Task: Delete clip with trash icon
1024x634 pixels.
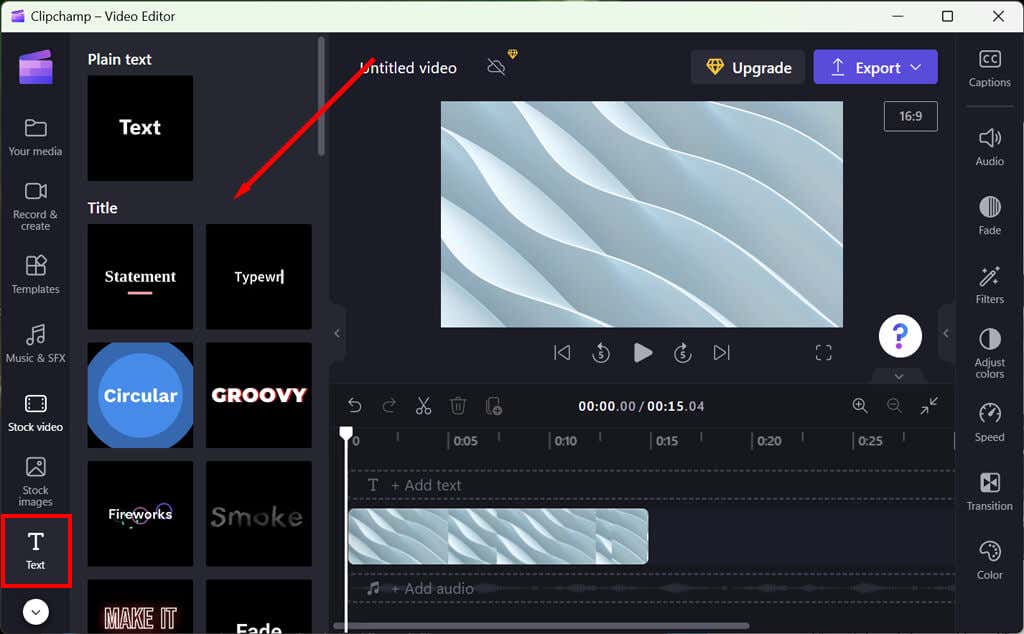Action: click(x=458, y=405)
